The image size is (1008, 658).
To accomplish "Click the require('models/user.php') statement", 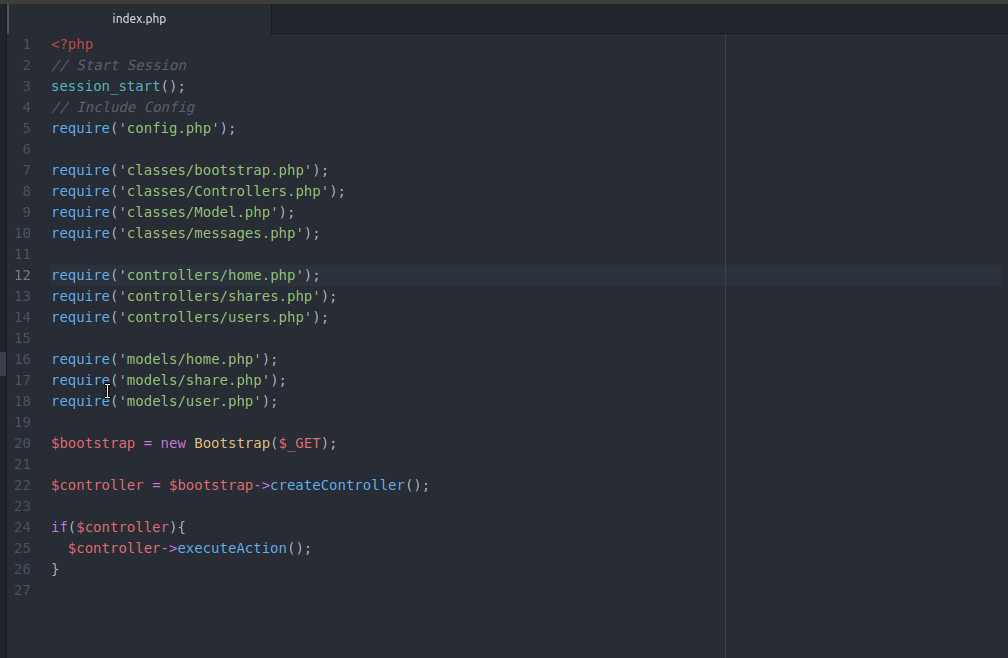I will [x=163, y=401].
